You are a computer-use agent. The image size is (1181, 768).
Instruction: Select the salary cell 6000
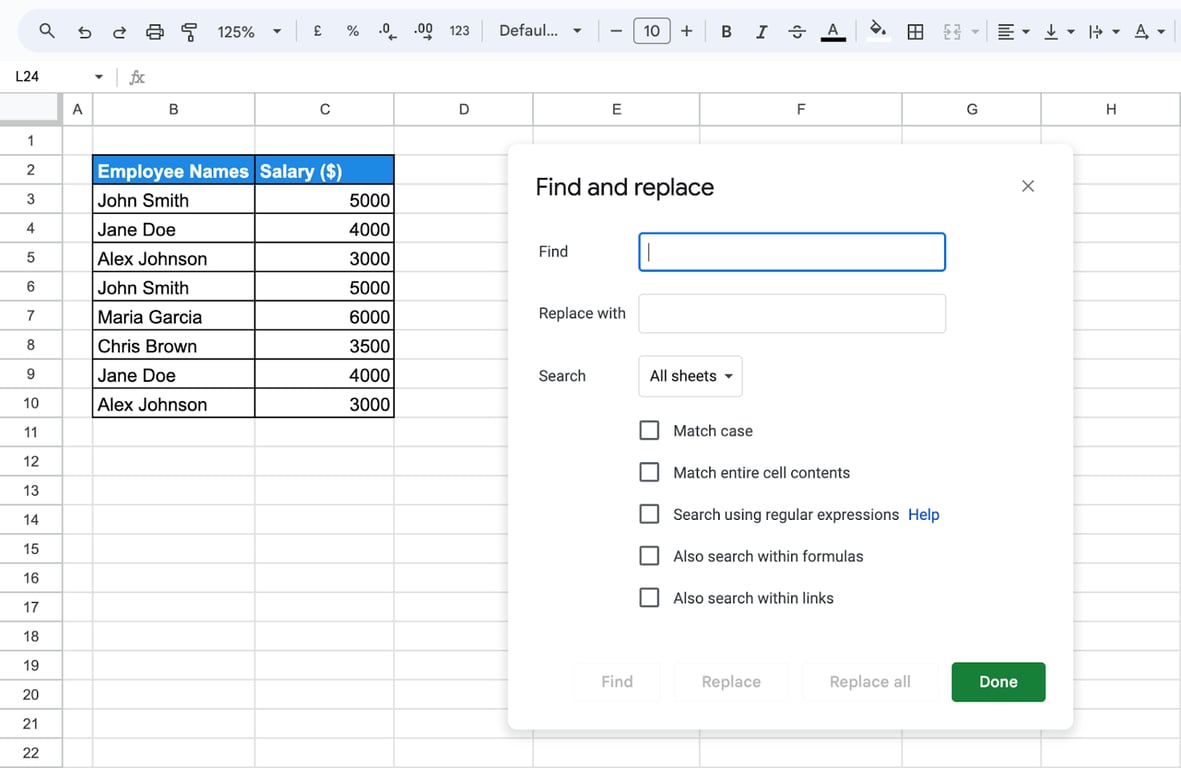click(x=325, y=316)
